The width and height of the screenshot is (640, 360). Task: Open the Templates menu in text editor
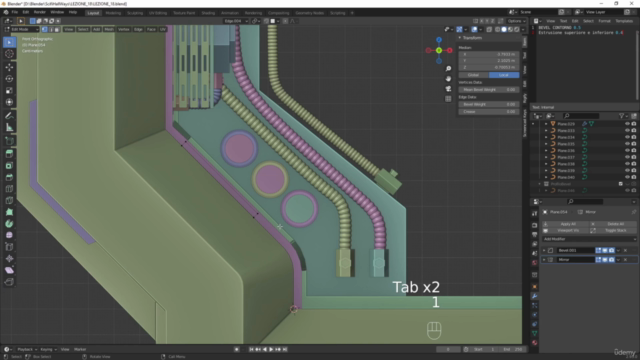tap(624, 21)
